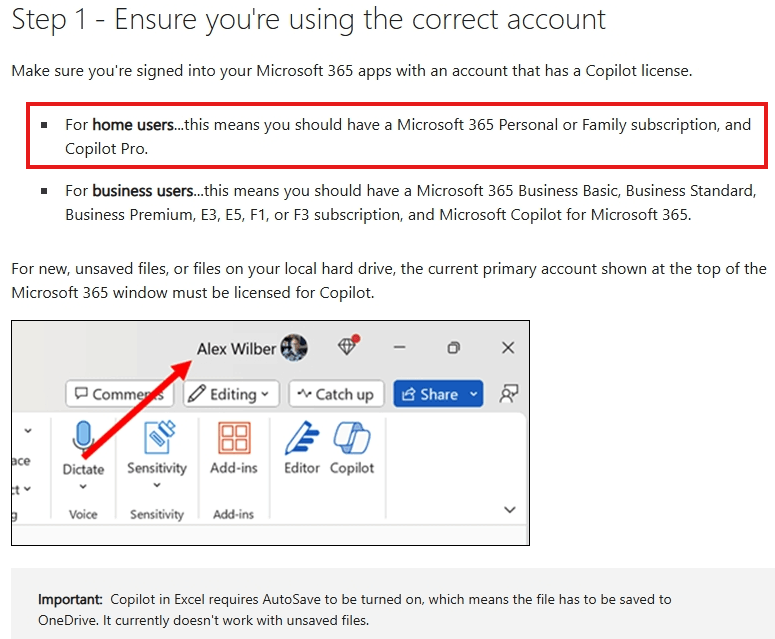Click the blue Share button
775x639 pixels.
click(x=429, y=394)
